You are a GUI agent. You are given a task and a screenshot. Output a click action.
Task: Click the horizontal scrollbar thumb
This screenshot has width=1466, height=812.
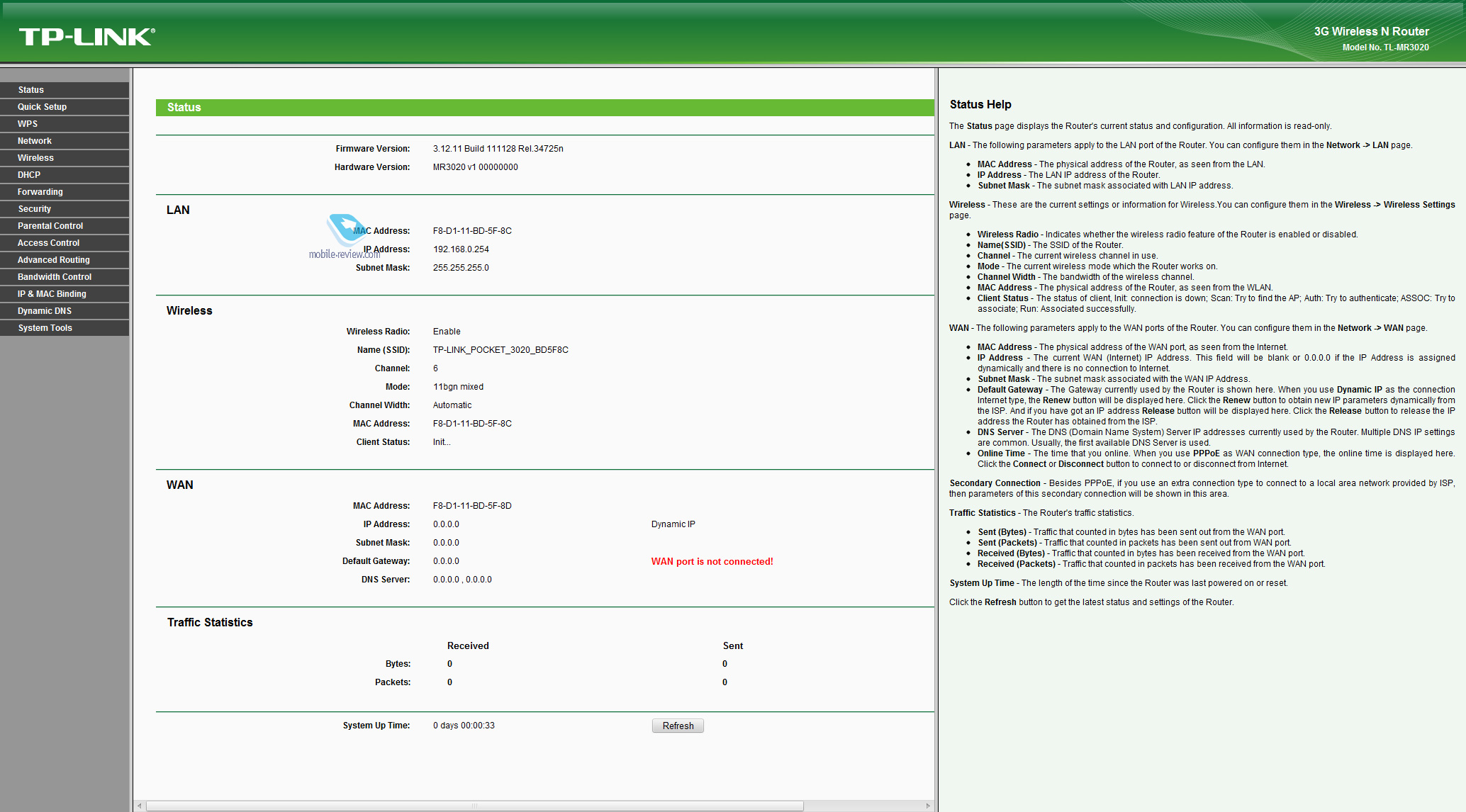click(475, 806)
